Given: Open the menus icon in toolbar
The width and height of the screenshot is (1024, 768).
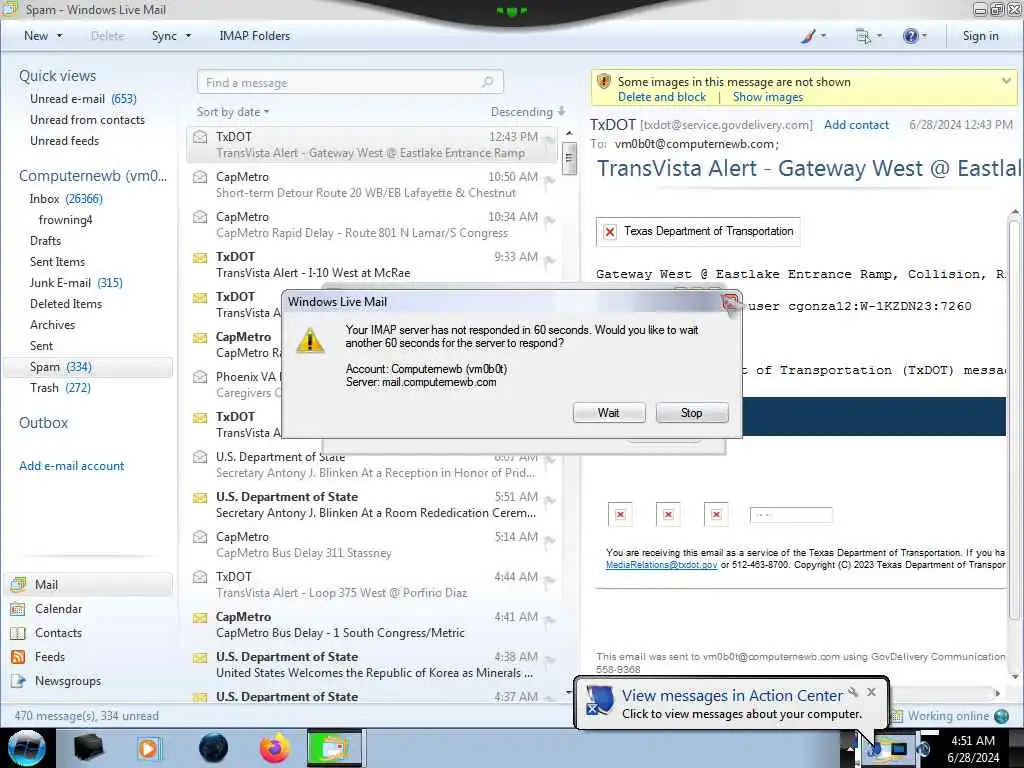Looking at the screenshot, I should pos(863,36).
